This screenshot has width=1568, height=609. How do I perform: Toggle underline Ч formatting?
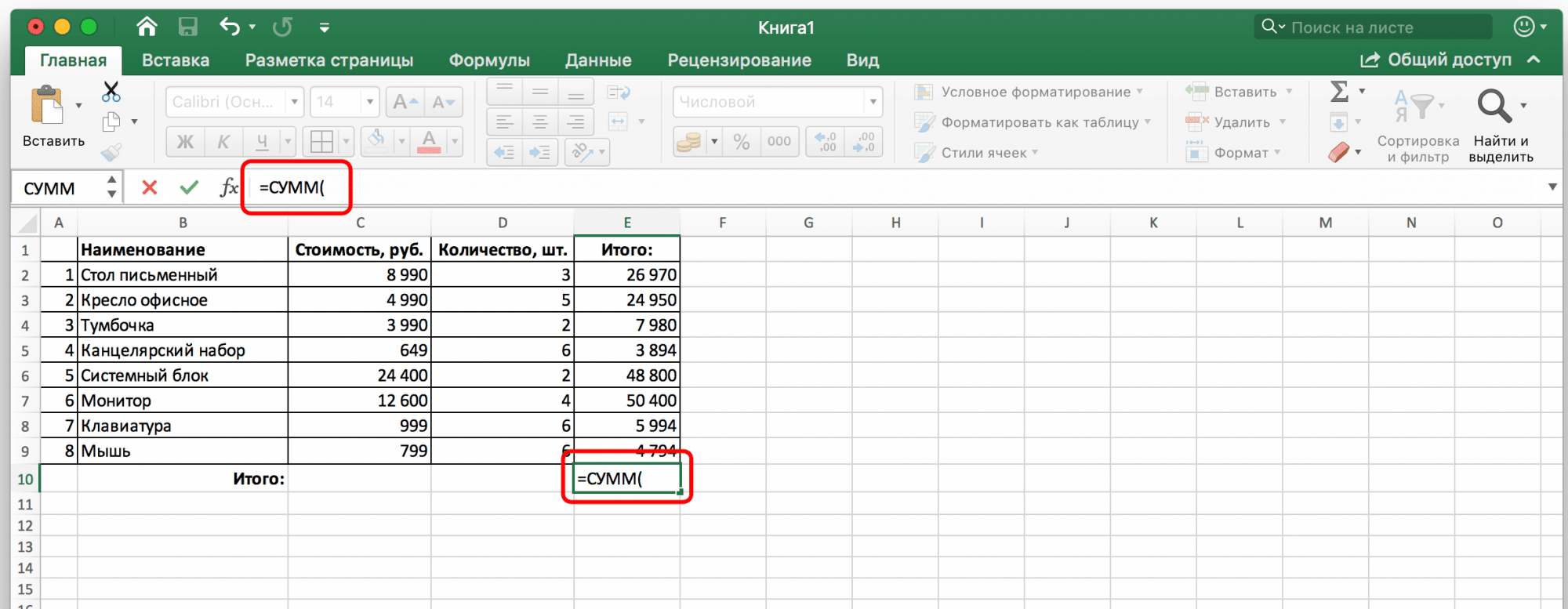click(262, 142)
